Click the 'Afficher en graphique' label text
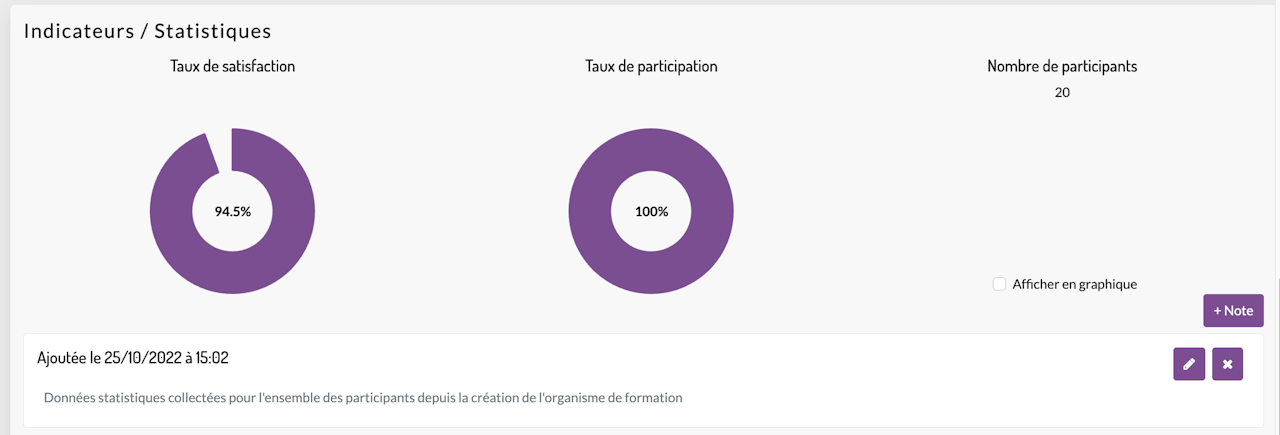This screenshot has width=1280, height=435. (1074, 284)
